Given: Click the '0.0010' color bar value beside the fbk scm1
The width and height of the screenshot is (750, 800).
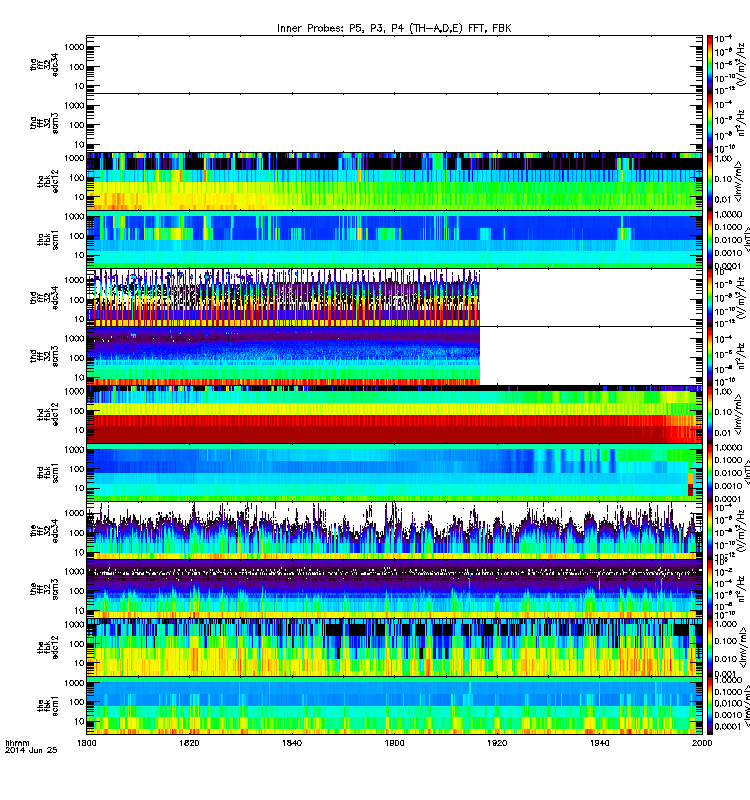Looking at the screenshot, I should click(727, 715).
